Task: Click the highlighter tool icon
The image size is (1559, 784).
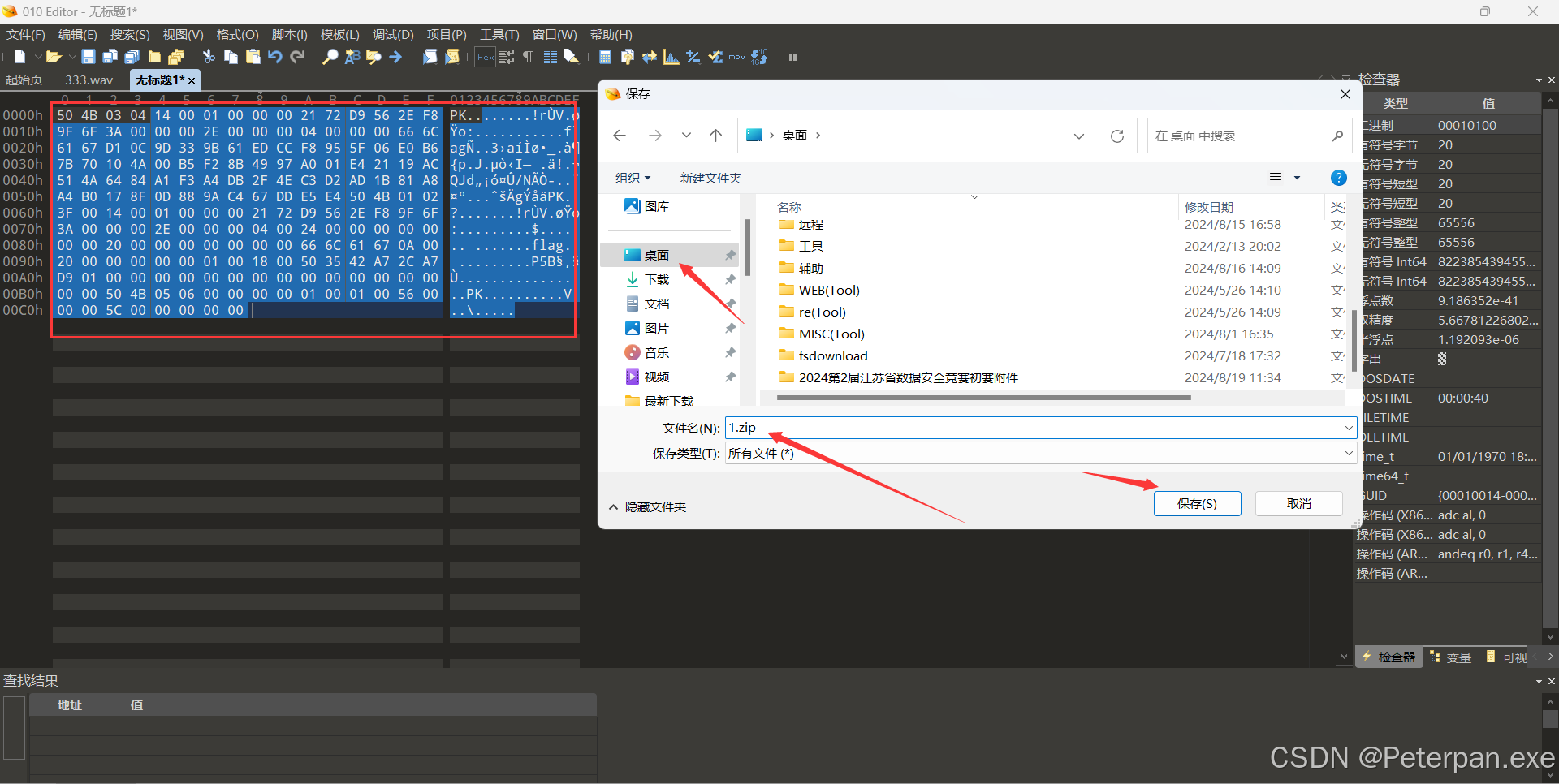Action: point(572,57)
